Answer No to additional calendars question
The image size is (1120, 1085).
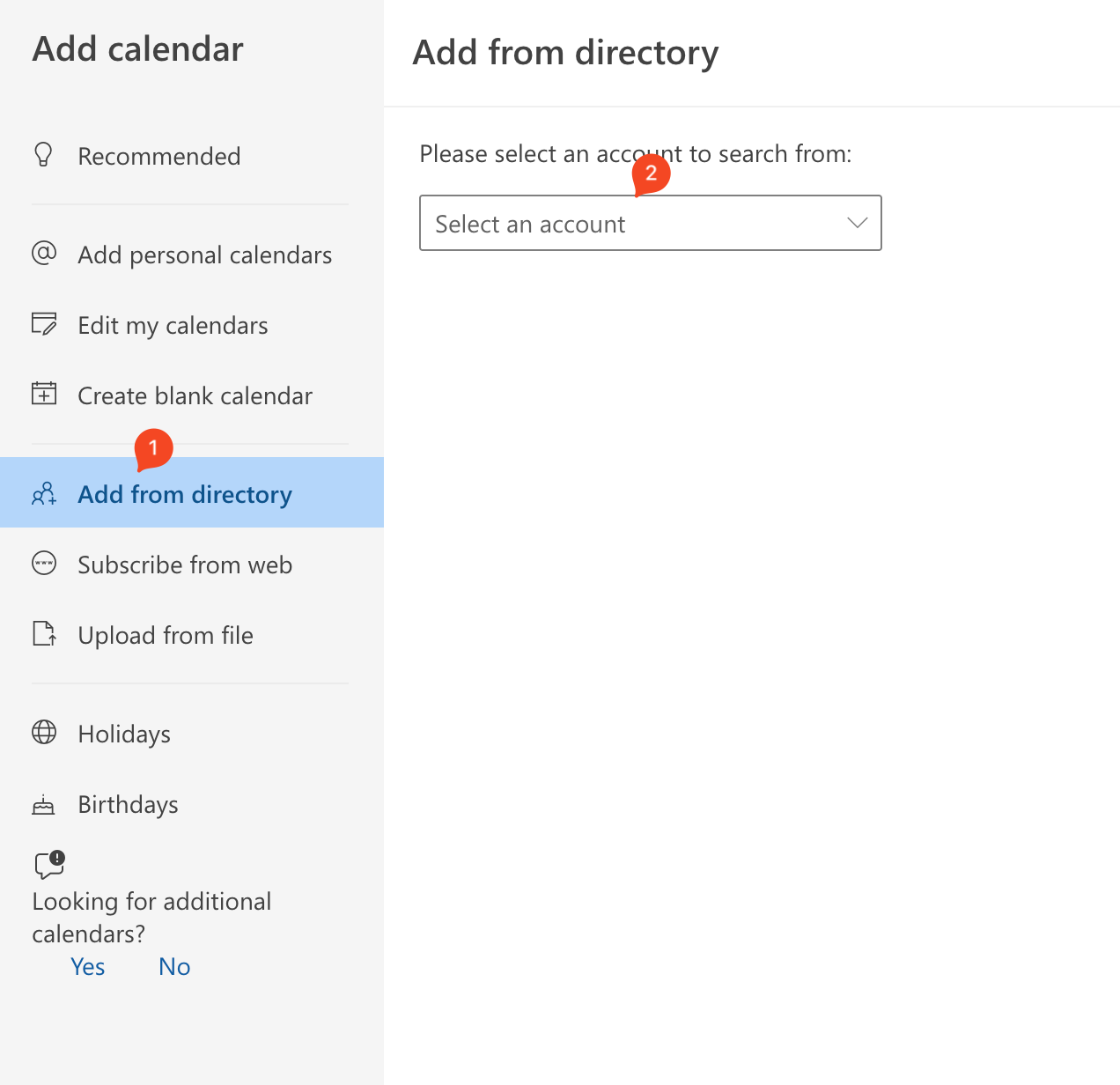tap(174, 966)
